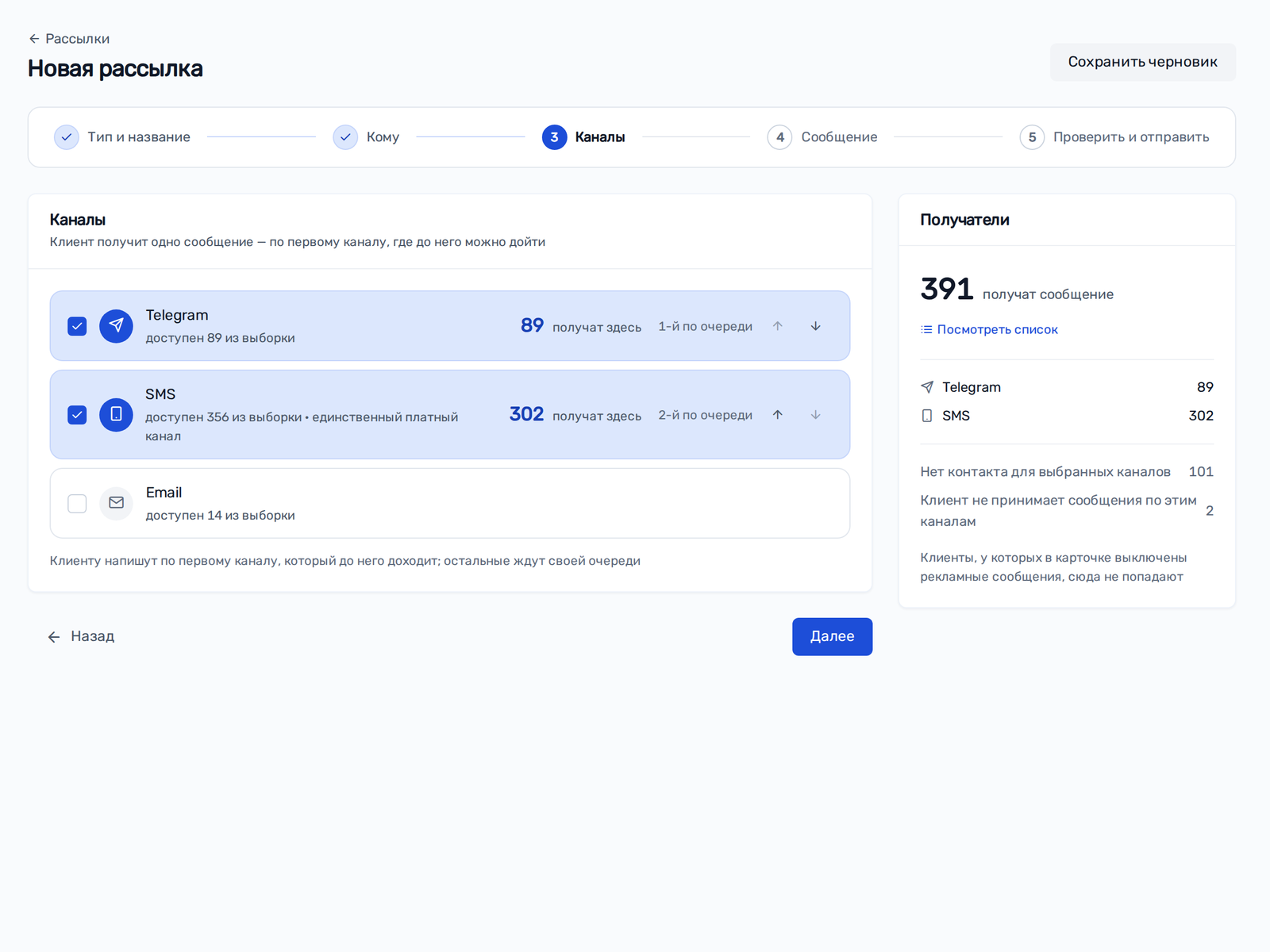
Task: Move SMS channel up in queue
Action: tap(778, 415)
